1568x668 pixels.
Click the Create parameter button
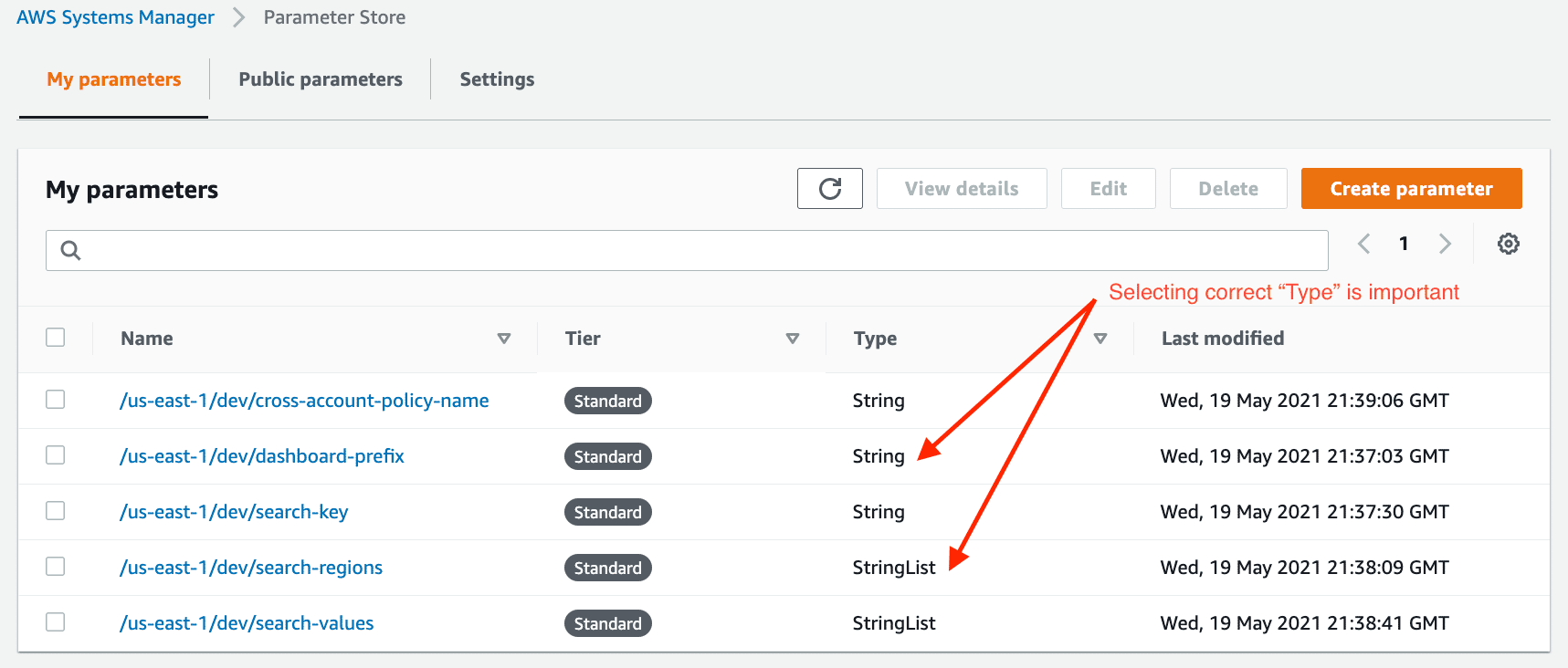point(1411,188)
